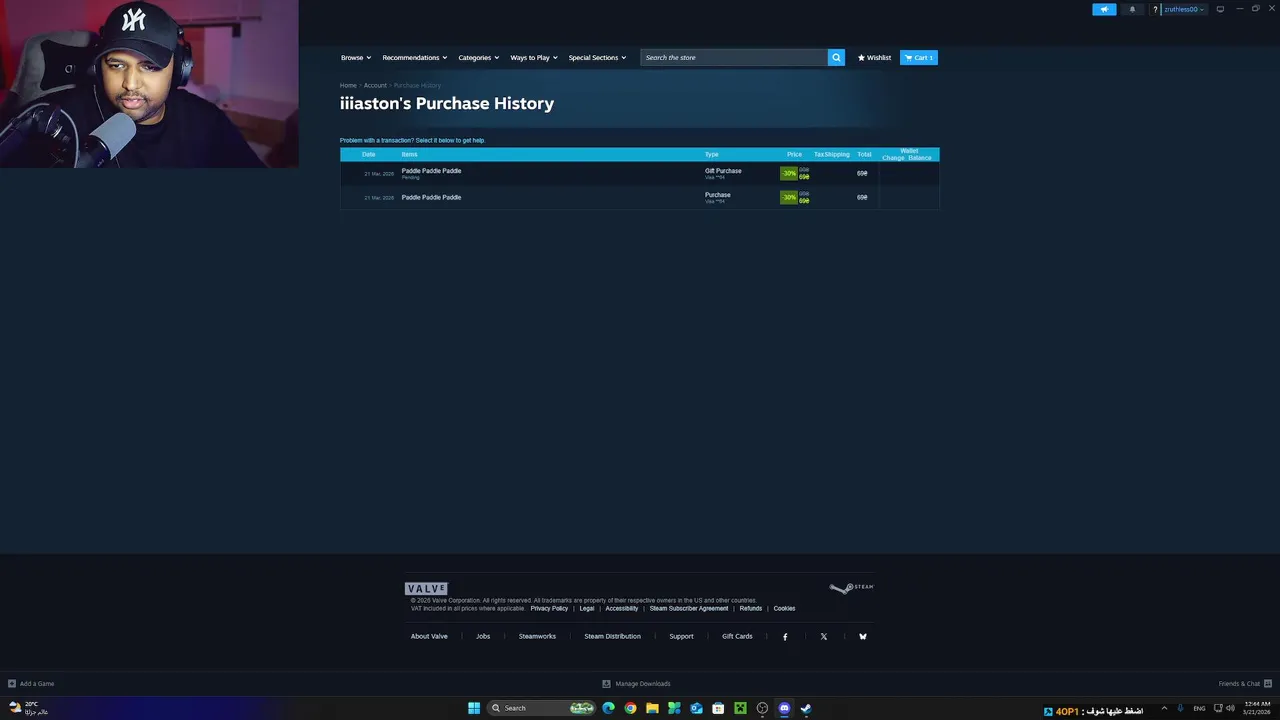Open Google Chrome from the taskbar
The height and width of the screenshot is (720, 1280).
coord(630,708)
